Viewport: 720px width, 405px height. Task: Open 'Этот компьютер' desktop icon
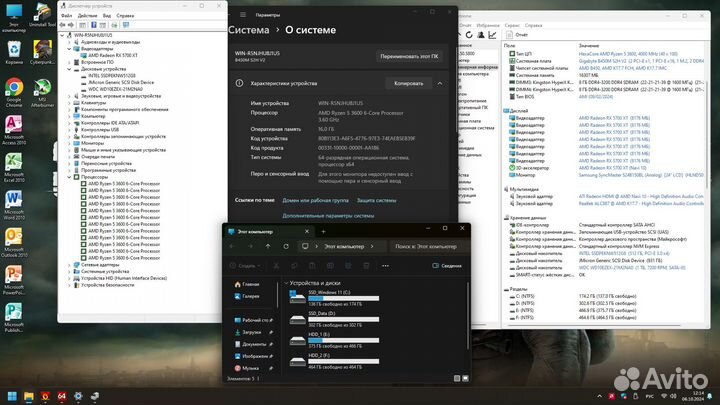[x=14, y=17]
